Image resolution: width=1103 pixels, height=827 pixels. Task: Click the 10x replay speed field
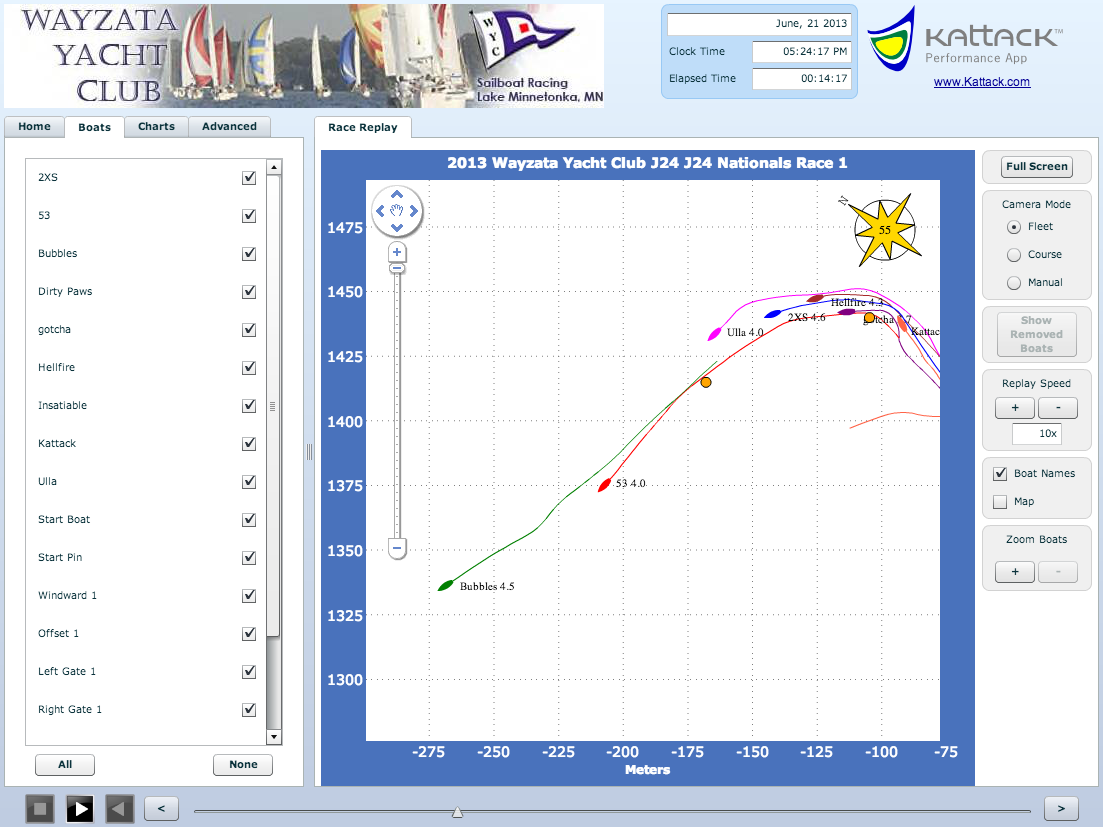[1036, 434]
